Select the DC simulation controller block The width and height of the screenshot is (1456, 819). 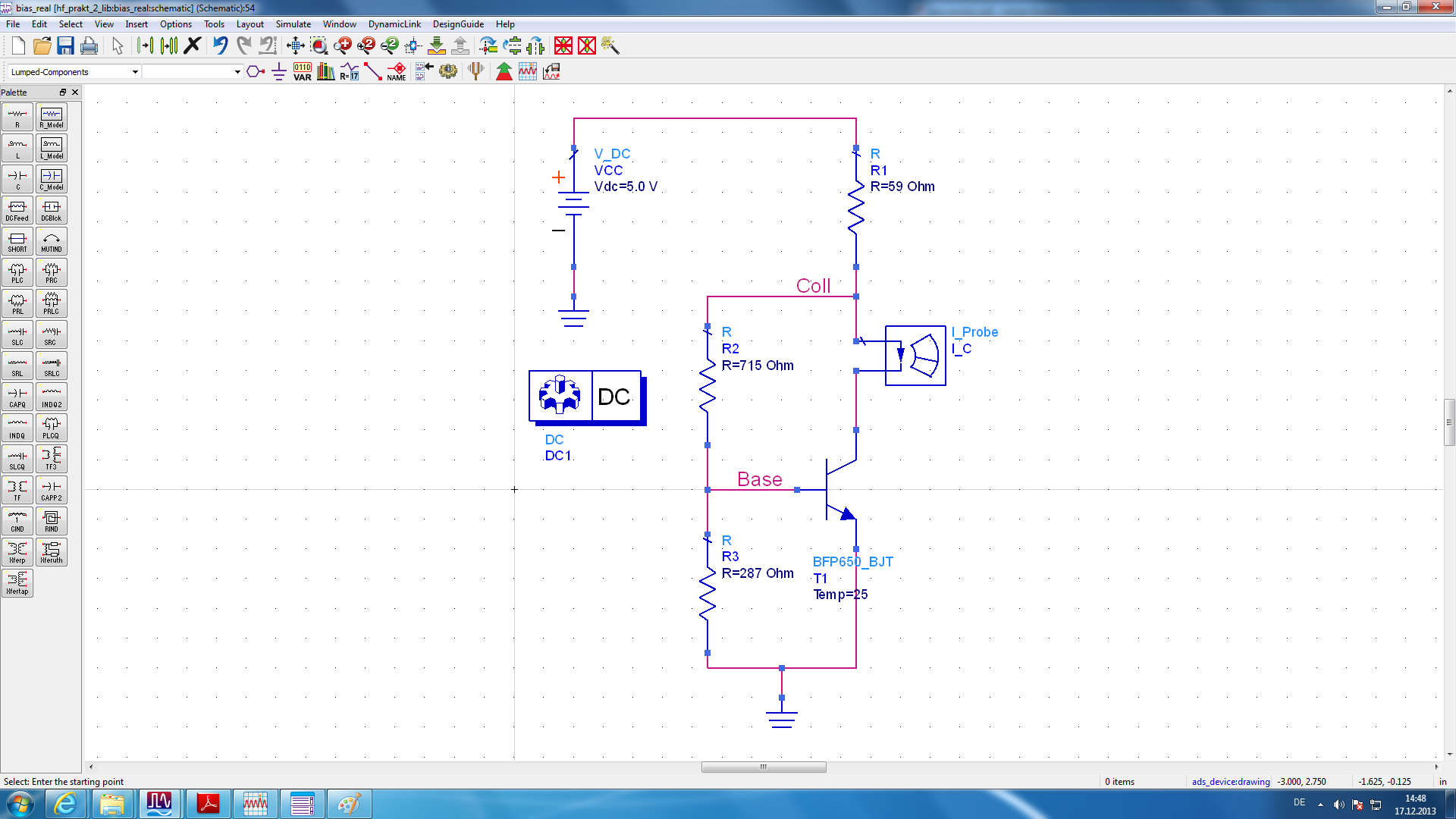coord(586,397)
